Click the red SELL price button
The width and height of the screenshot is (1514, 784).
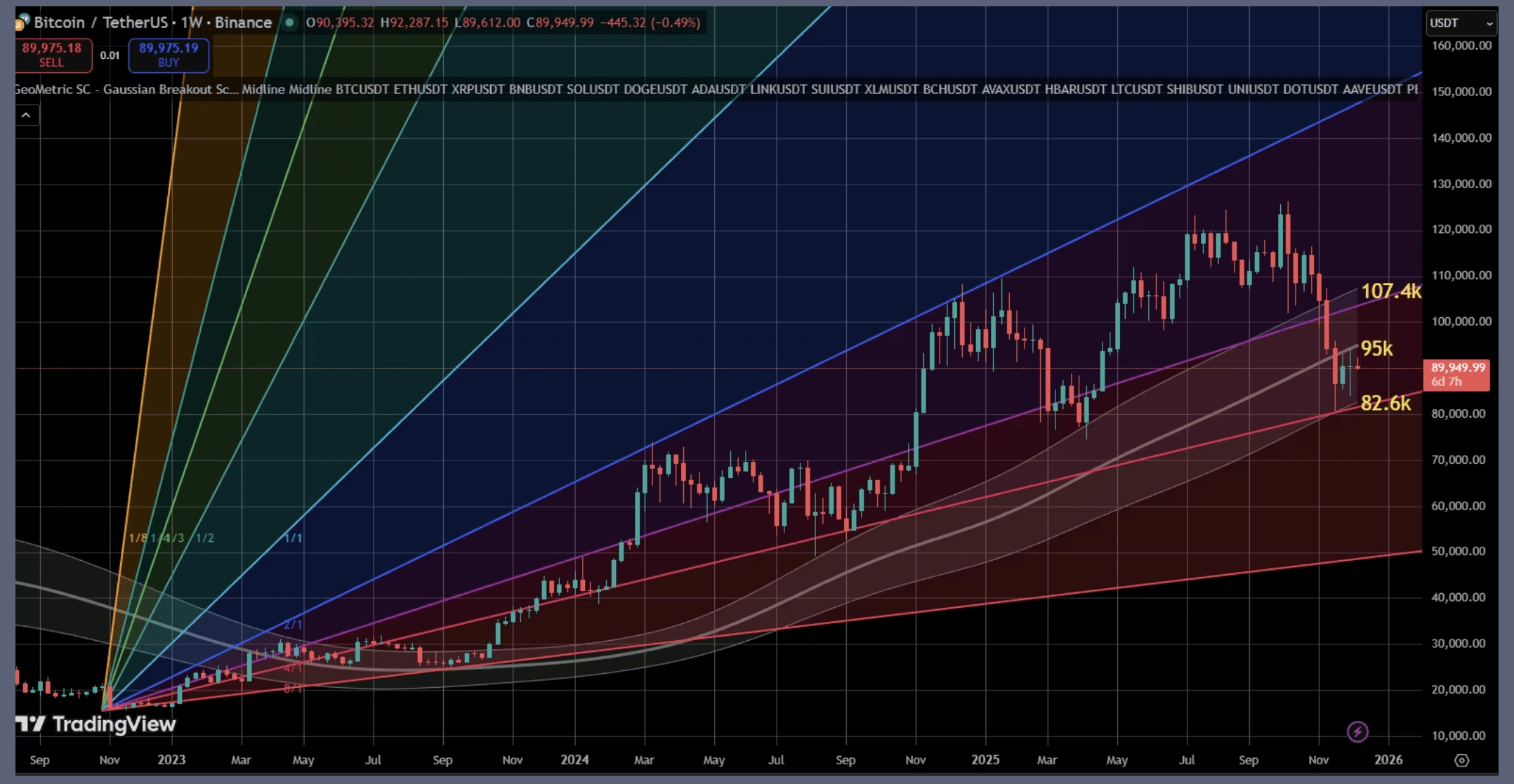point(52,55)
